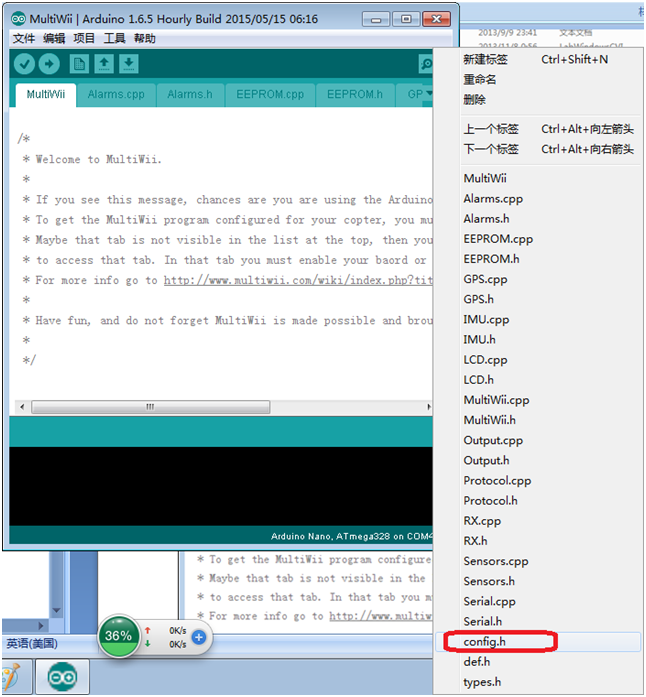Select Alarms.cpp in the dropdown list
The width and height of the screenshot is (646, 697).
pos(538,199)
